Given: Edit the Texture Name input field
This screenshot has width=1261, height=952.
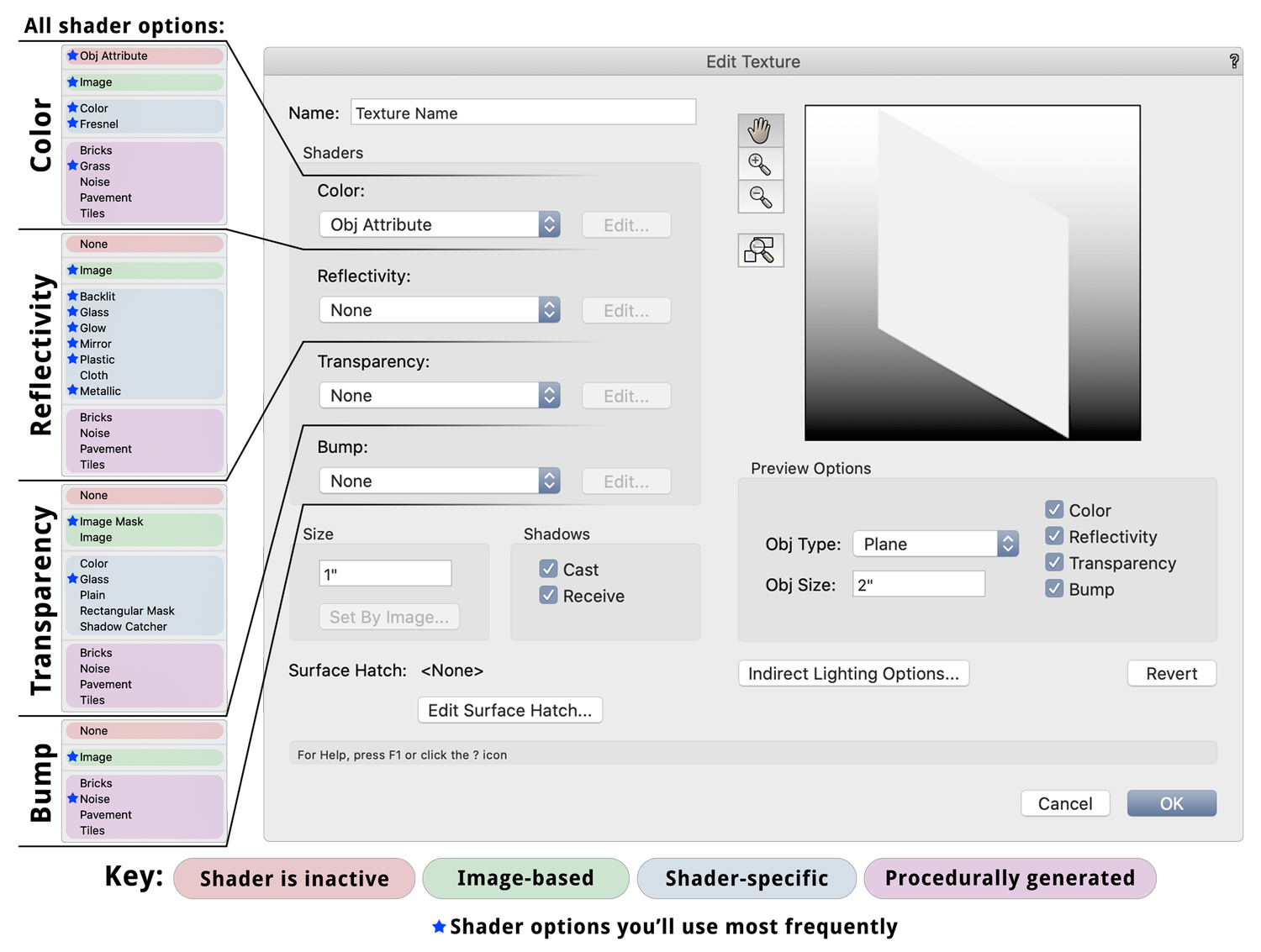Looking at the screenshot, I should tap(523, 112).
